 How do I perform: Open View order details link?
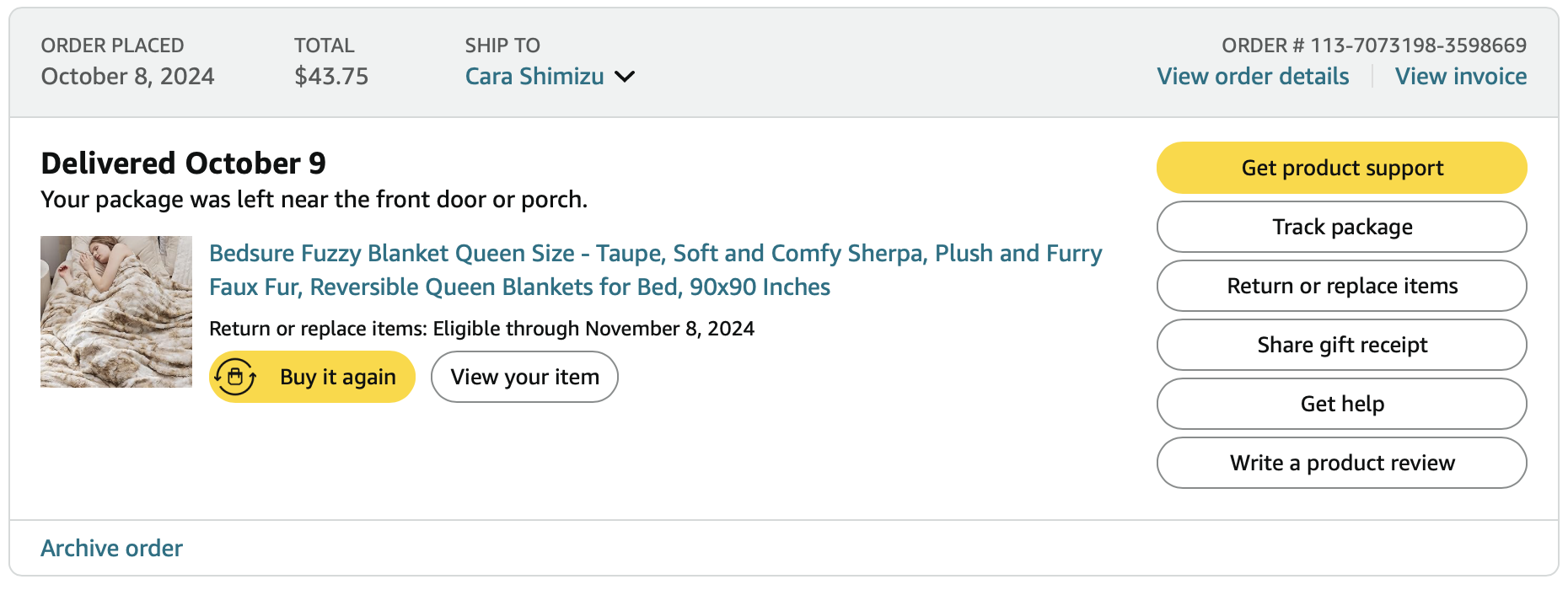1253,77
